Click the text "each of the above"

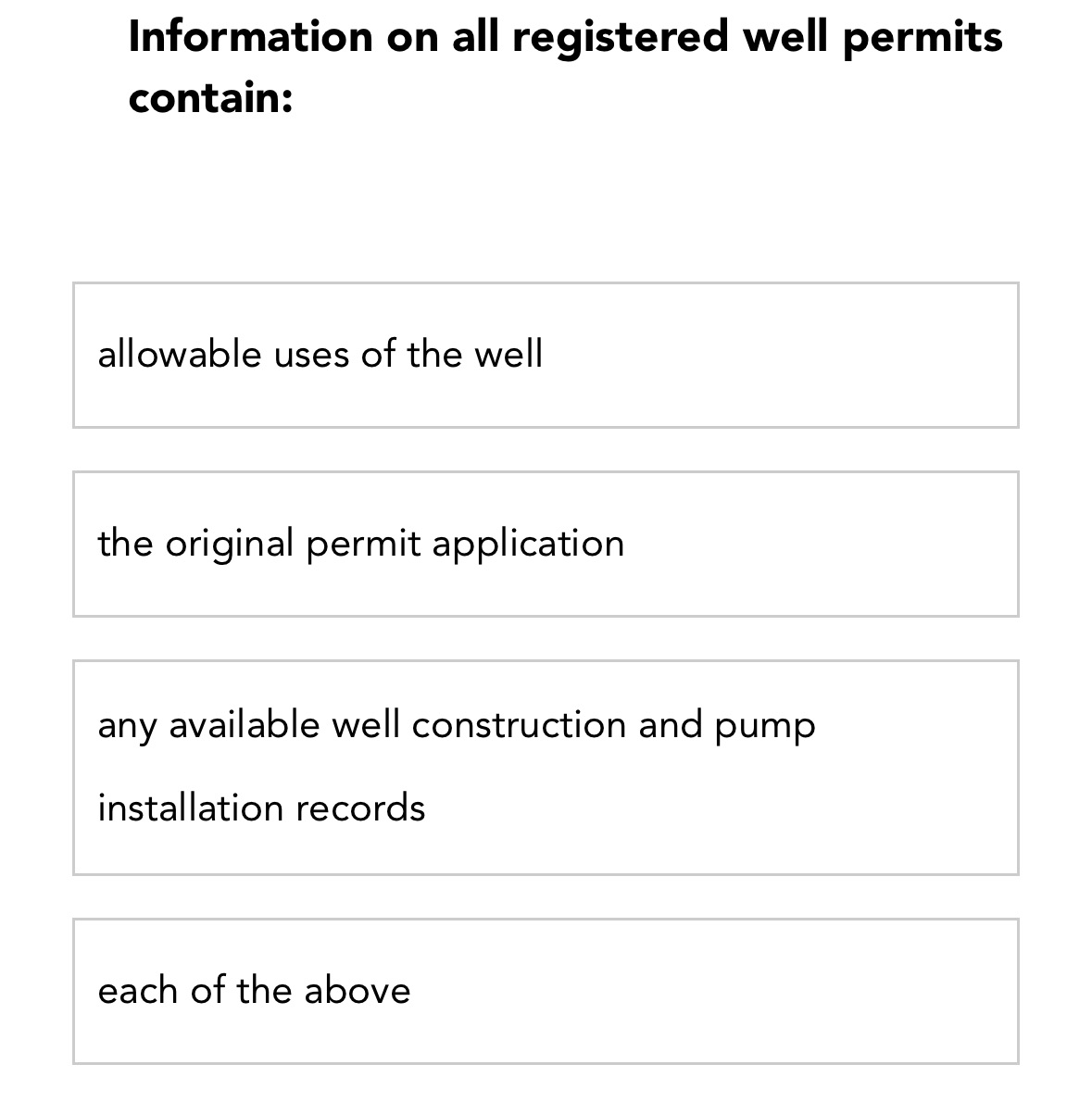255,989
